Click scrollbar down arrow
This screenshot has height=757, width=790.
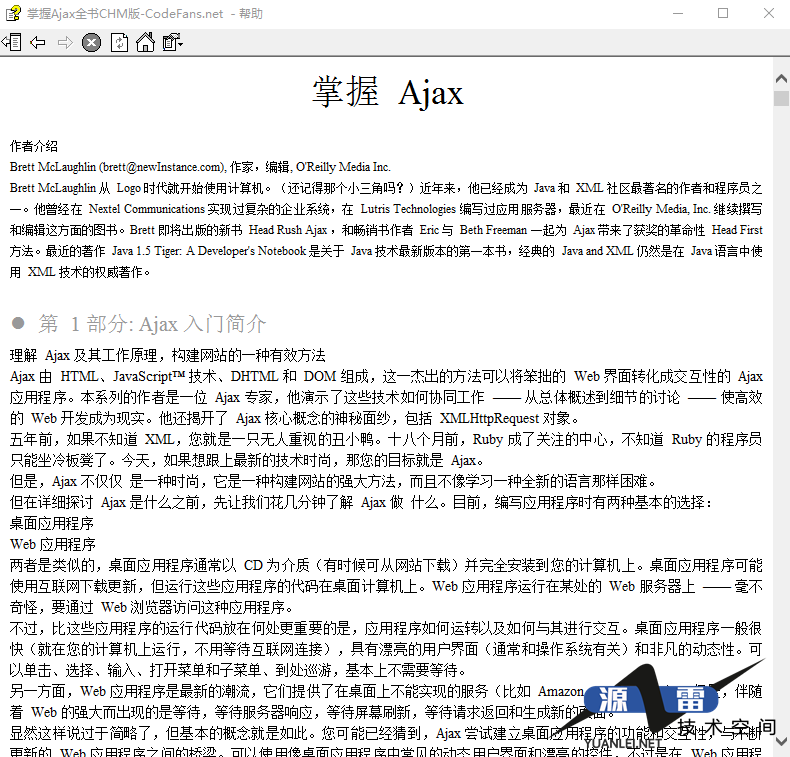point(781,741)
